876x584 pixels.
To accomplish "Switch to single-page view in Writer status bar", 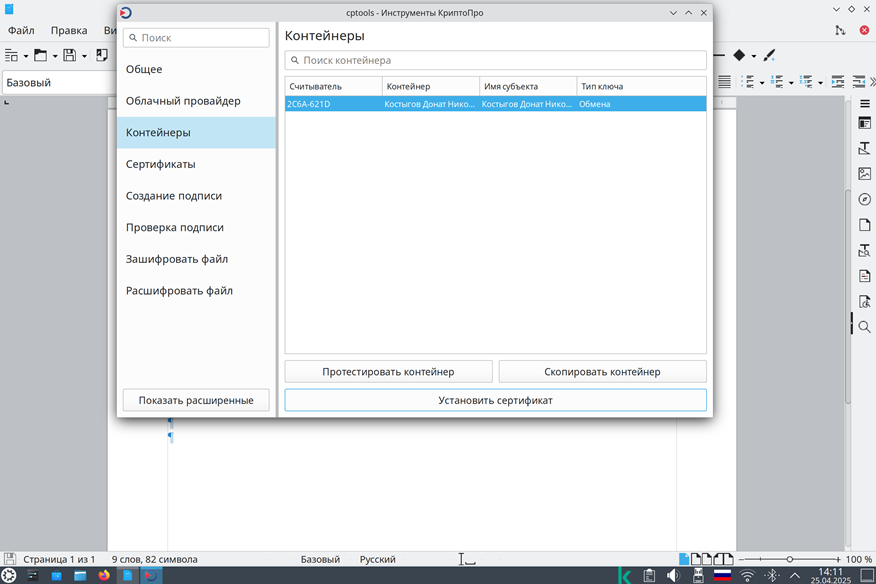I will (x=684, y=559).
